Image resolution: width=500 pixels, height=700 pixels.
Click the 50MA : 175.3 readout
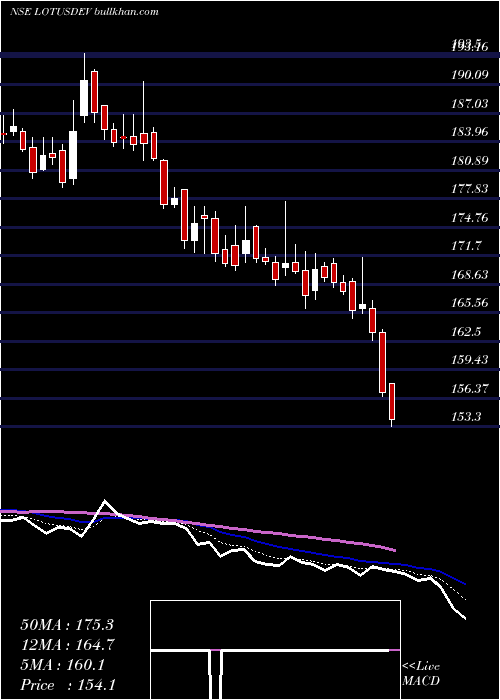point(67,625)
